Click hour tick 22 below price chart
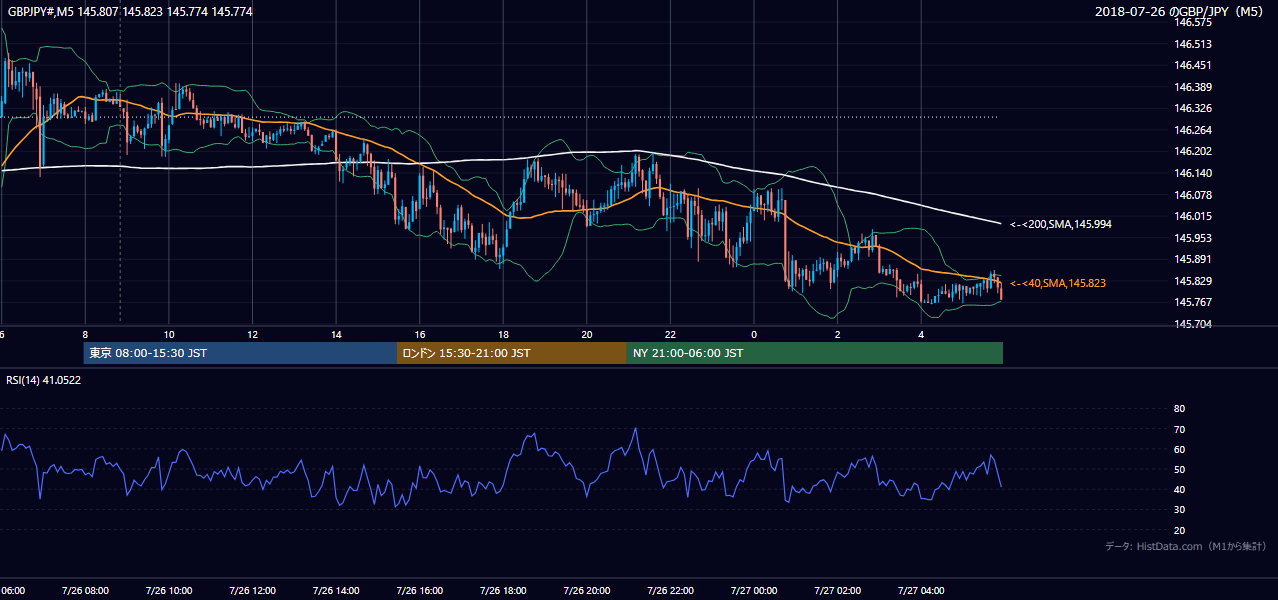This screenshot has width=1278, height=600. tap(670, 334)
